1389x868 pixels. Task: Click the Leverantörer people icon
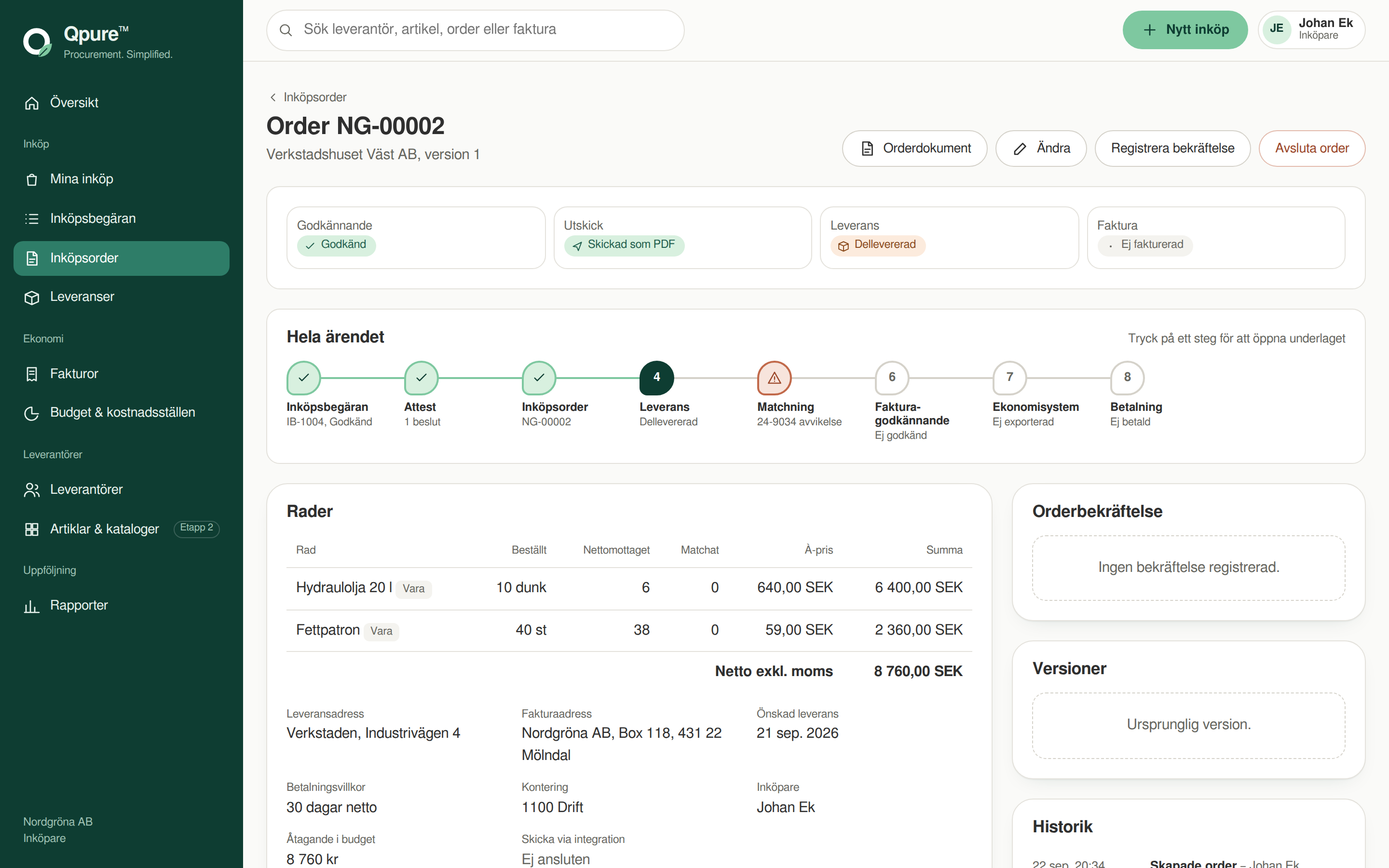click(31, 489)
